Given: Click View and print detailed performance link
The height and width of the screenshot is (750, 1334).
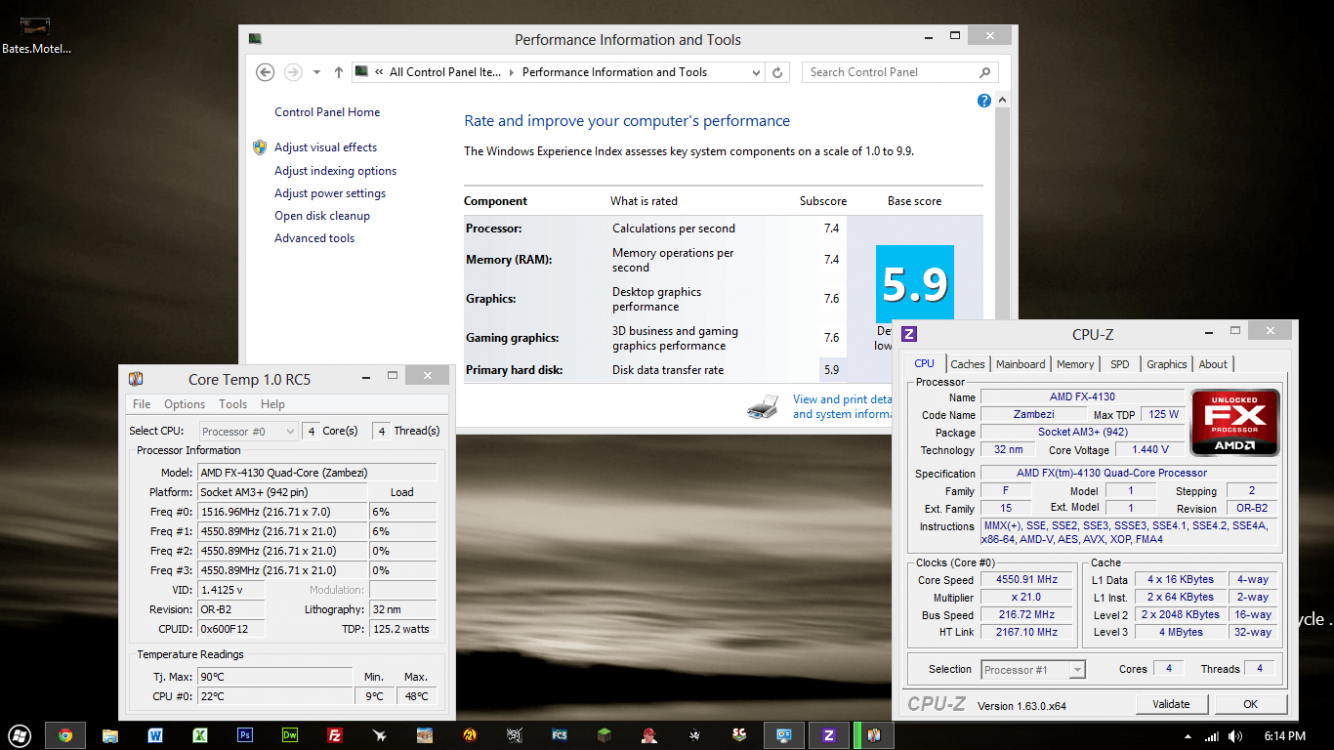Looking at the screenshot, I should [842, 406].
